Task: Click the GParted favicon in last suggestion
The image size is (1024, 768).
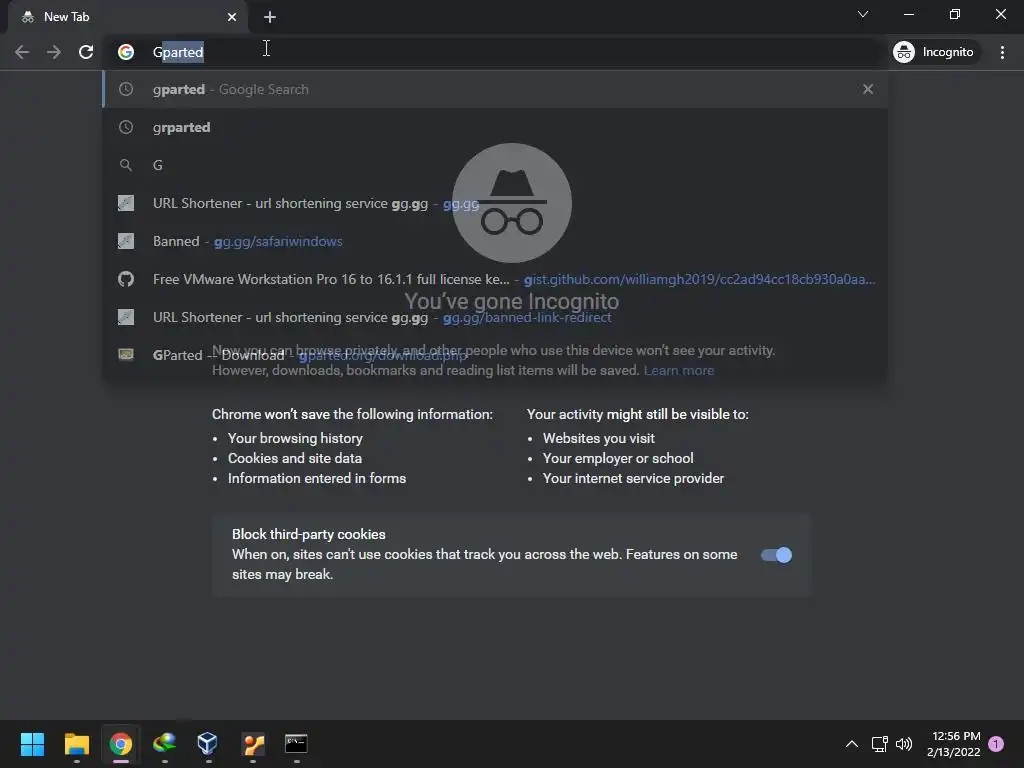Action: (126, 354)
